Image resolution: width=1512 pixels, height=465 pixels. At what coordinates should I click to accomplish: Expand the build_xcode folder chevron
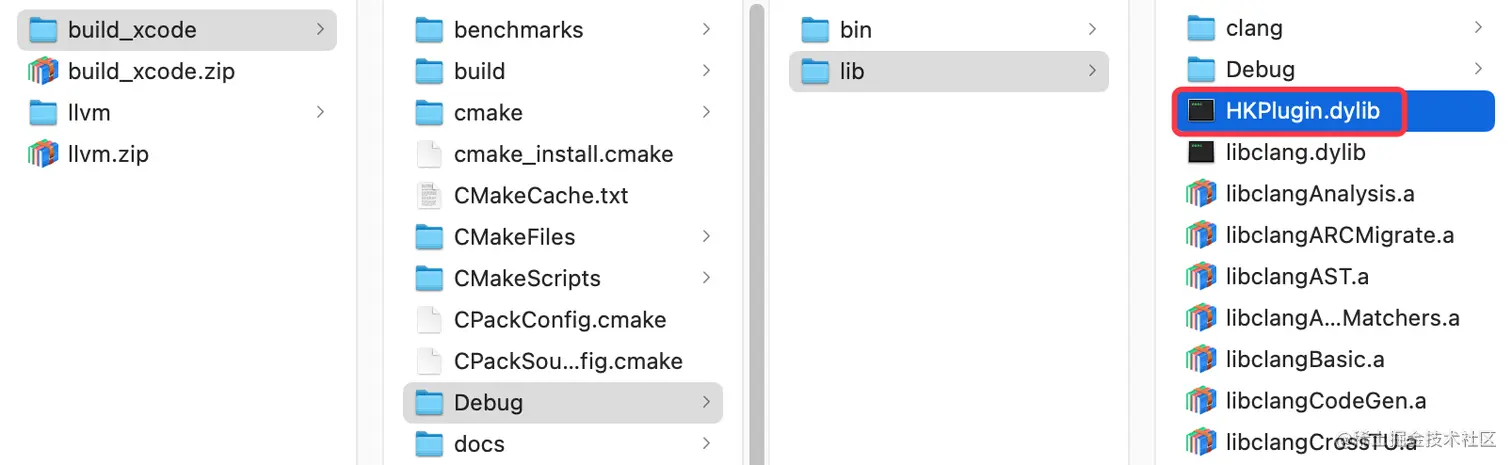coord(320,30)
